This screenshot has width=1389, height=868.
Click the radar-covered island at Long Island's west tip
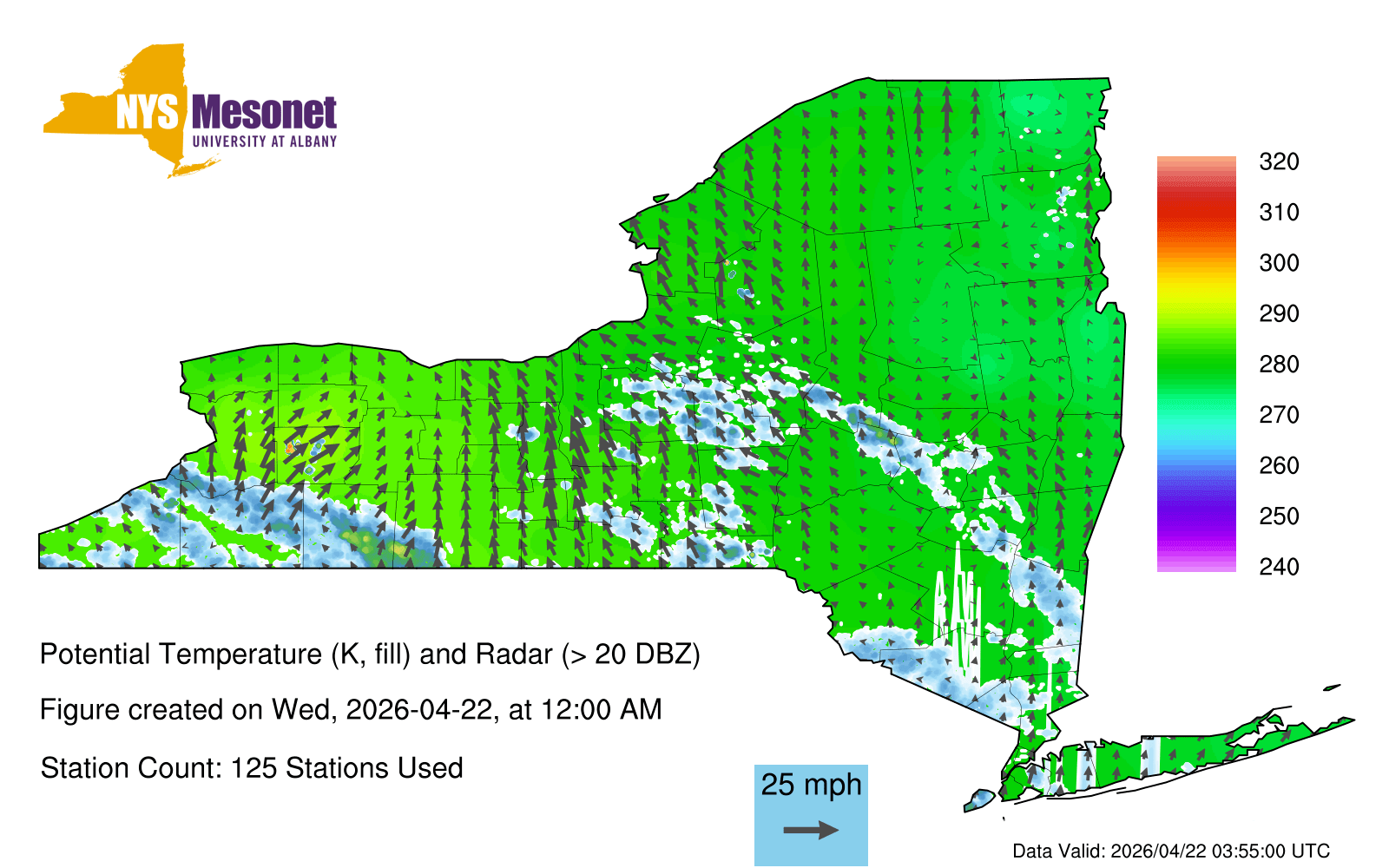click(980, 798)
